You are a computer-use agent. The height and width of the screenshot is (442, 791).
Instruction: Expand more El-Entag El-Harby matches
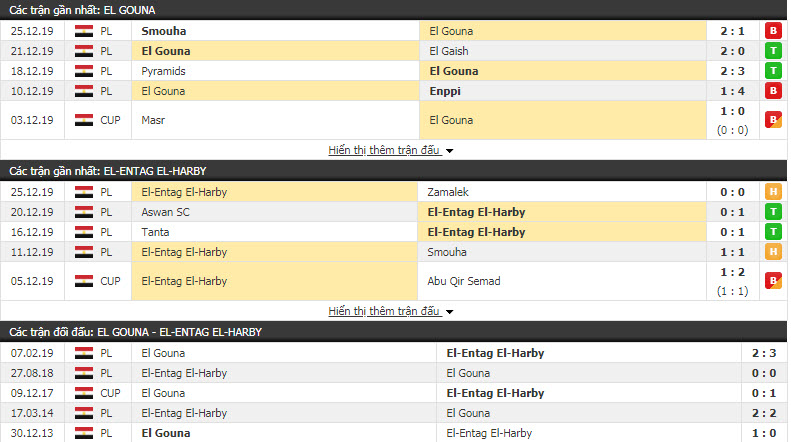pos(384,311)
